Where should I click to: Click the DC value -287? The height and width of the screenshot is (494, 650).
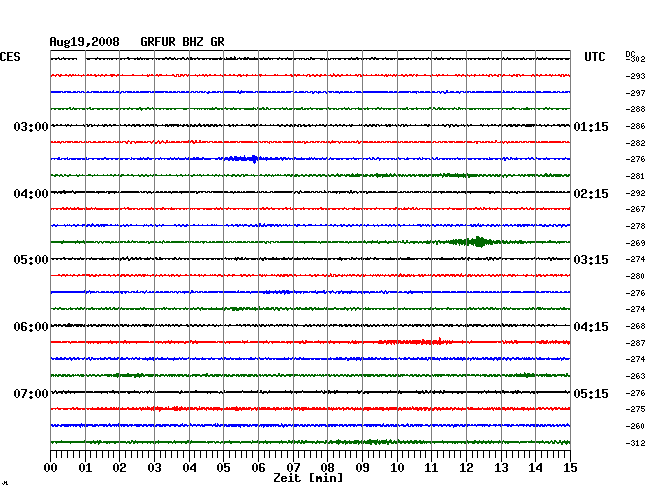point(635,343)
